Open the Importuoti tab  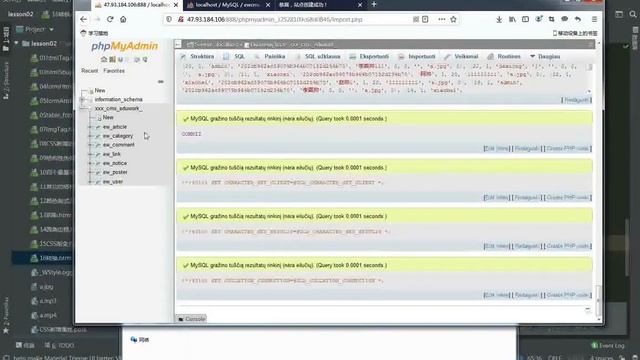[417, 56]
